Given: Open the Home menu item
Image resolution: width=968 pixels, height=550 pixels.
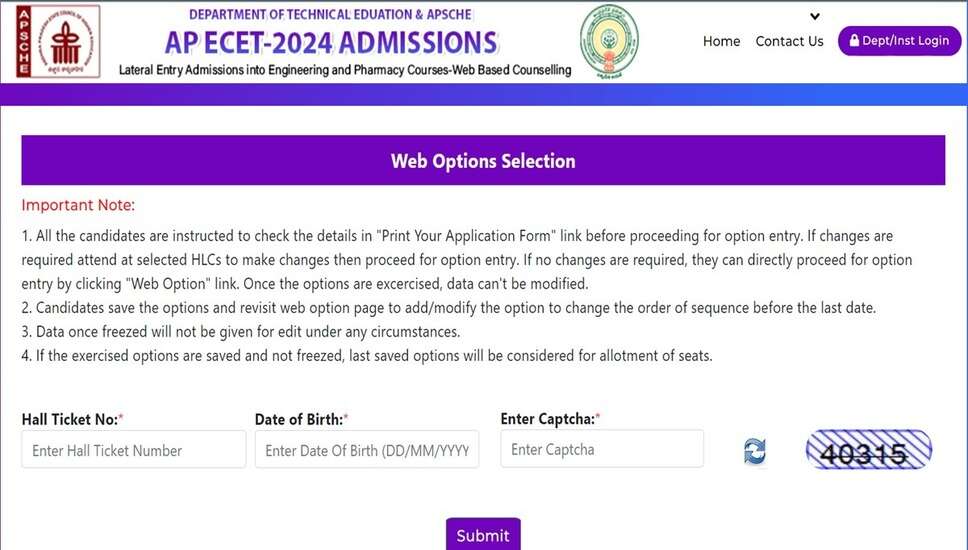Looking at the screenshot, I should tap(721, 41).
